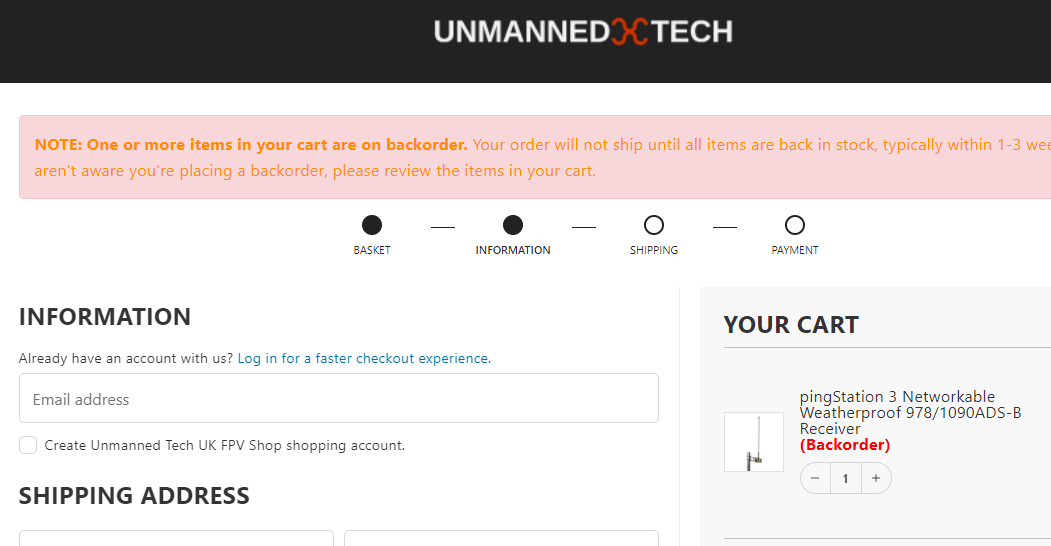Tick the create shopping account checkbox

tap(28, 445)
